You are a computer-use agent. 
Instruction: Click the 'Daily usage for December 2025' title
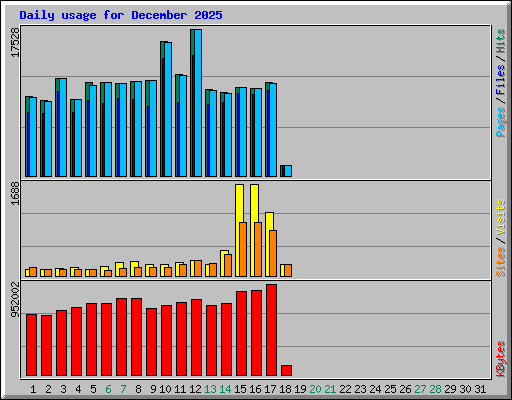pyautogui.click(x=121, y=15)
